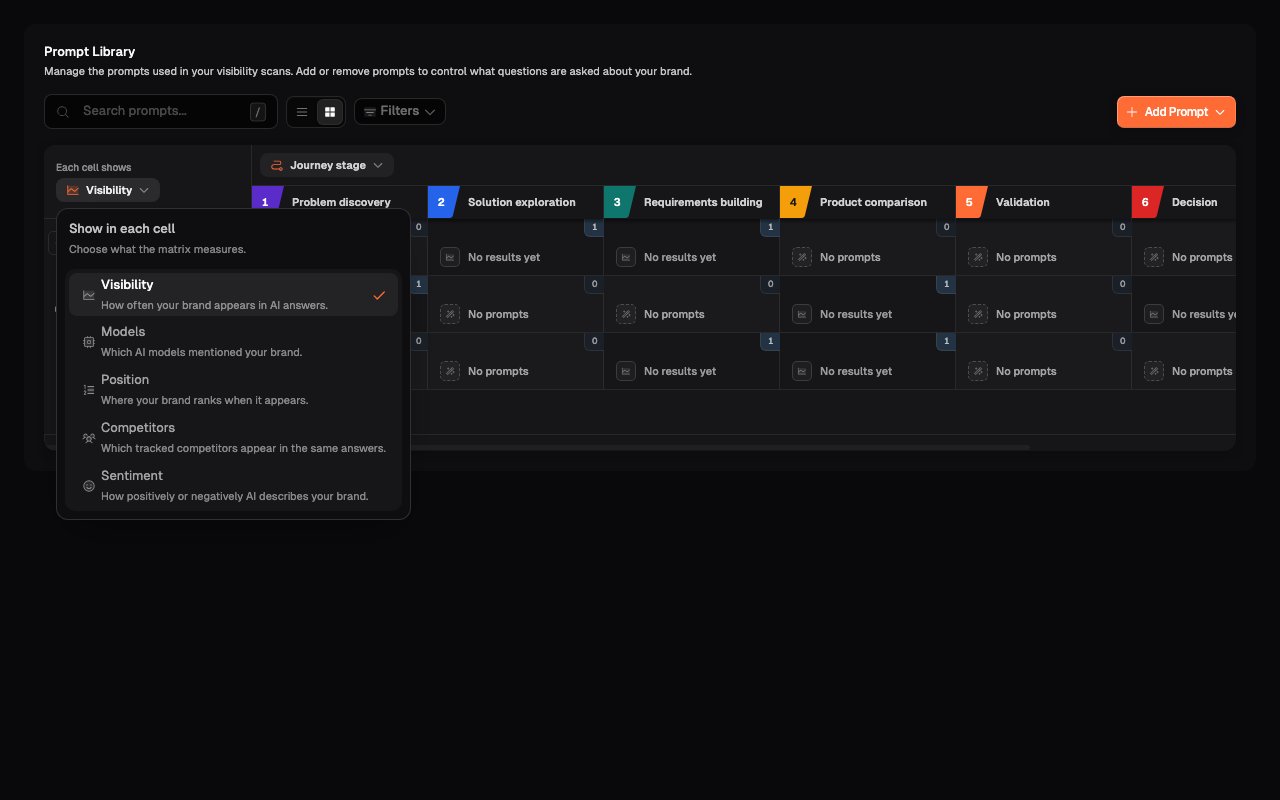Click wand icon in last-row Solution exploration cell
This screenshot has height=800, width=1280.
point(450,371)
